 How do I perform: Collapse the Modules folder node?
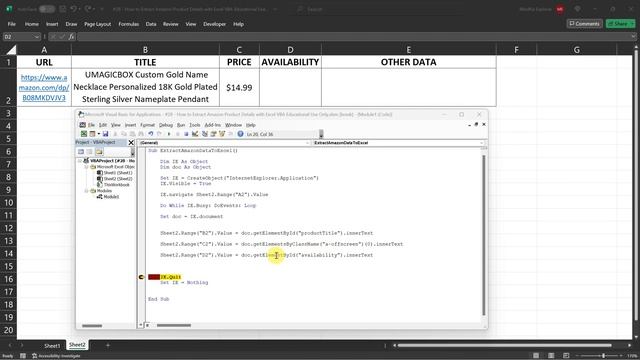pyautogui.click(x=87, y=191)
